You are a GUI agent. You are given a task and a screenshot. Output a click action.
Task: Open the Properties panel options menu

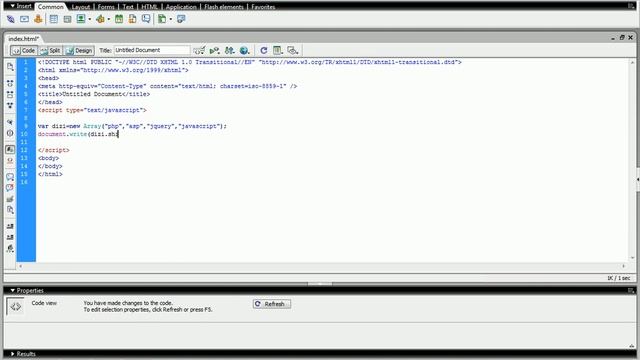click(631, 291)
